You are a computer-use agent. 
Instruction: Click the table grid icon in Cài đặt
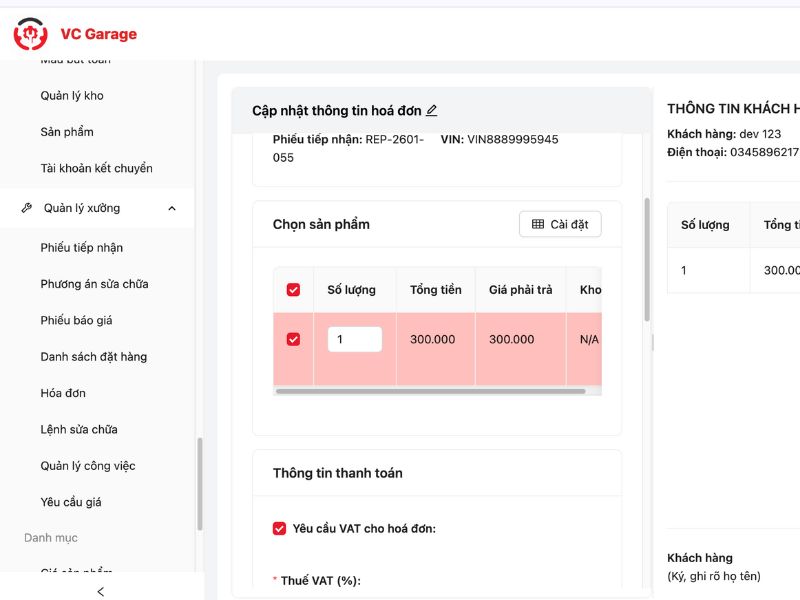click(538, 224)
